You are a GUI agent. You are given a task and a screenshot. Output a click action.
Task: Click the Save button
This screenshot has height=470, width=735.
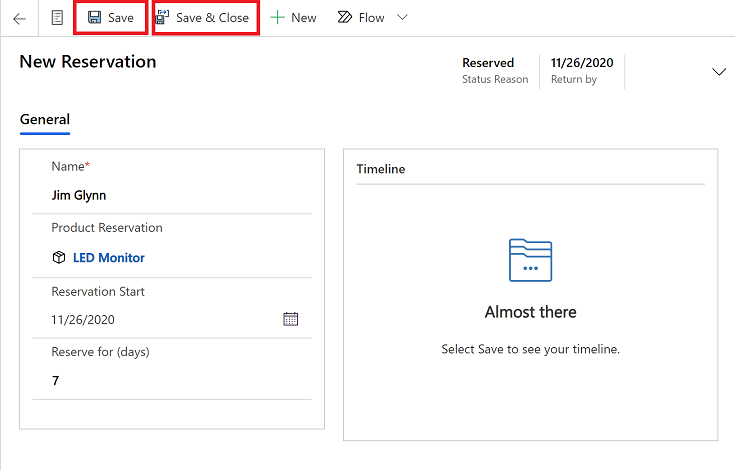pyautogui.click(x=111, y=18)
